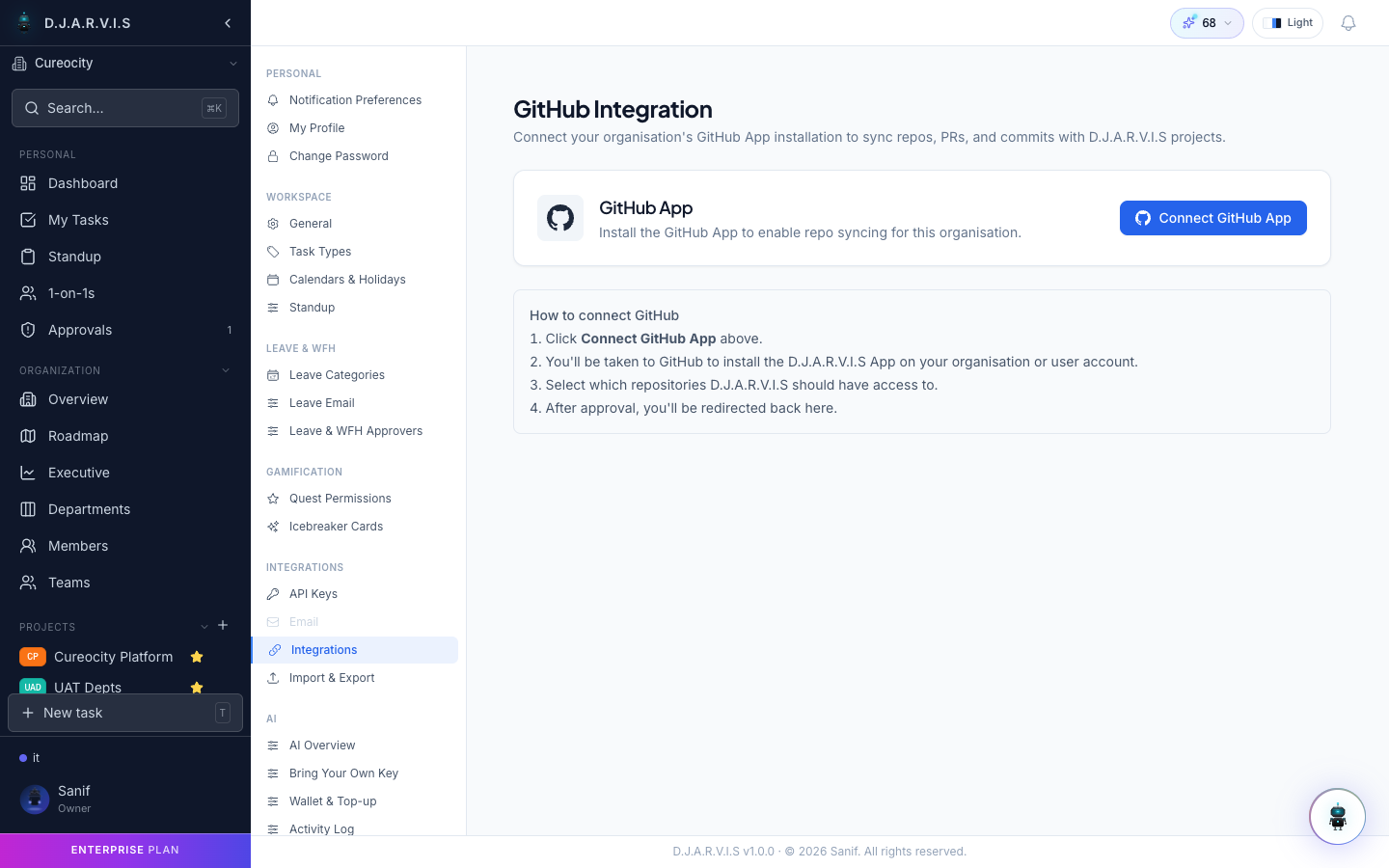Open Notification Preferences settings
Image resolution: width=1389 pixels, height=868 pixels.
pyautogui.click(x=355, y=100)
